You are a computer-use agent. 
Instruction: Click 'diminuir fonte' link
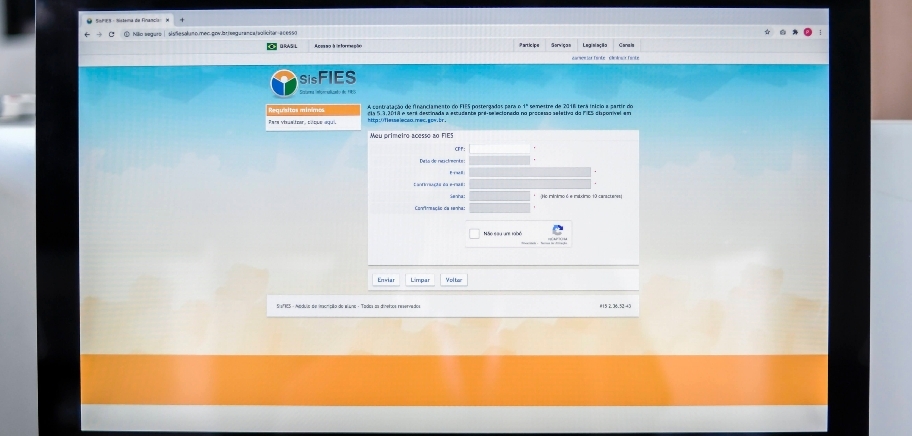point(624,58)
